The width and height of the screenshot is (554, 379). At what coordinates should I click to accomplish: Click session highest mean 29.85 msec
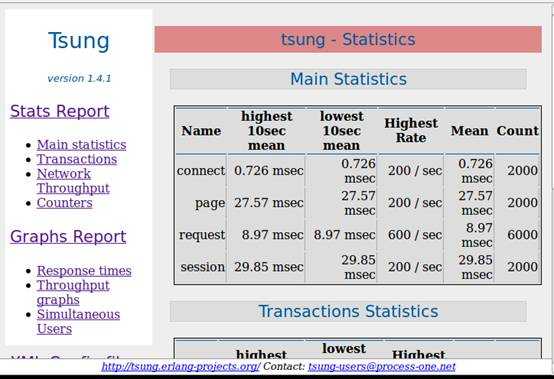pos(269,267)
